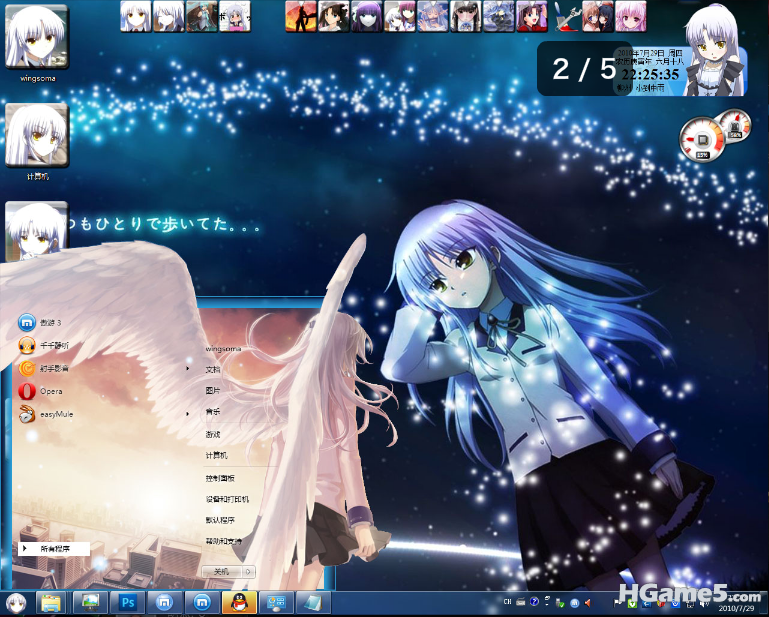Open 音乐 (Music) in the start menu
Viewport: 769px width, 617px height.
pyautogui.click(x=213, y=411)
